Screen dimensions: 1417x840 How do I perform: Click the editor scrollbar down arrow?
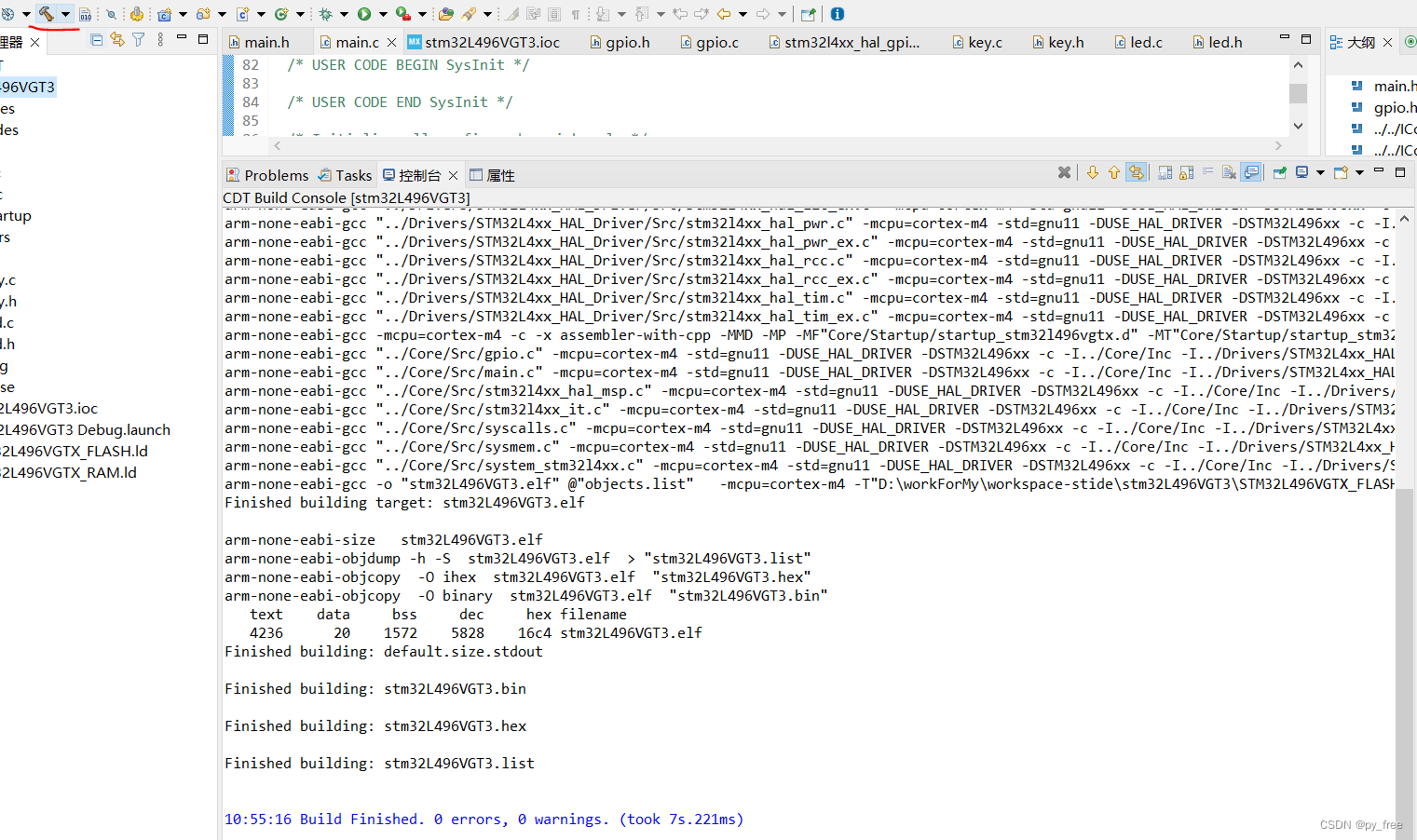(x=1298, y=126)
